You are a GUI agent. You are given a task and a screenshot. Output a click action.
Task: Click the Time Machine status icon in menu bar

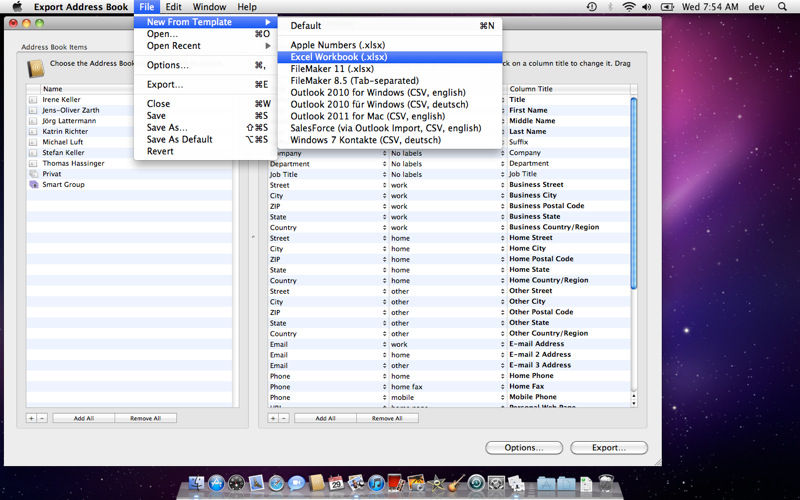pyautogui.click(x=592, y=7)
